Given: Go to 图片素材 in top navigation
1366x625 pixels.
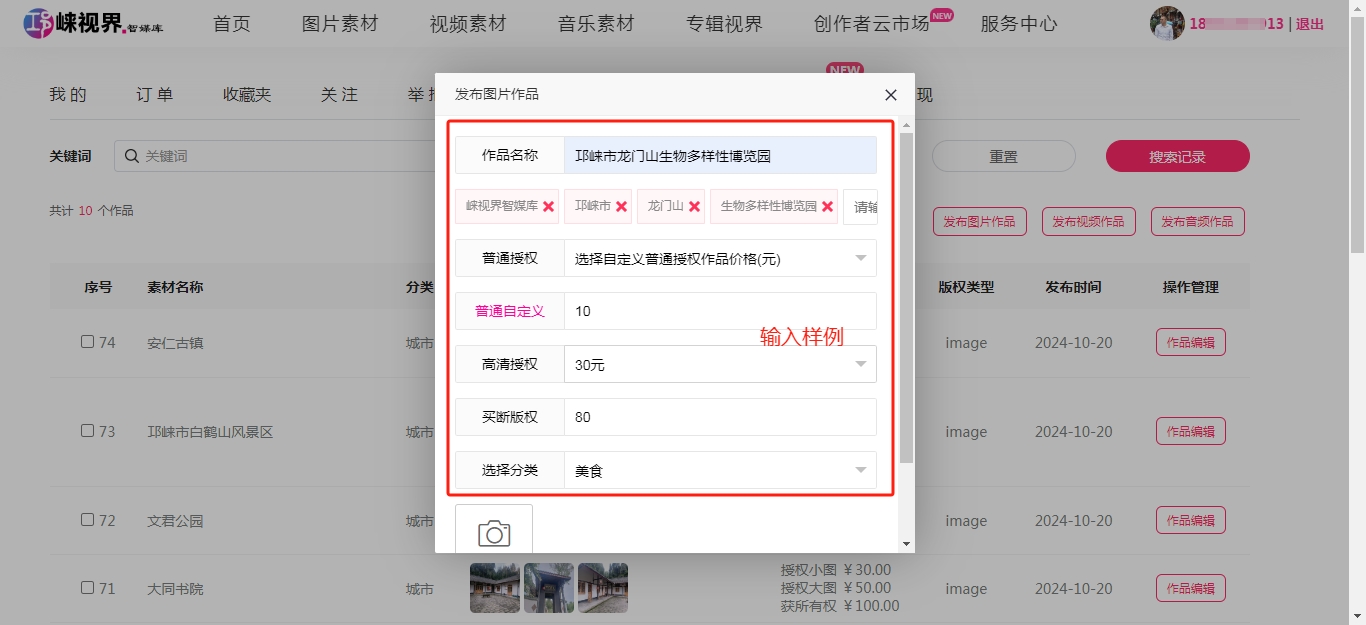Looking at the screenshot, I should [x=340, y=24].
